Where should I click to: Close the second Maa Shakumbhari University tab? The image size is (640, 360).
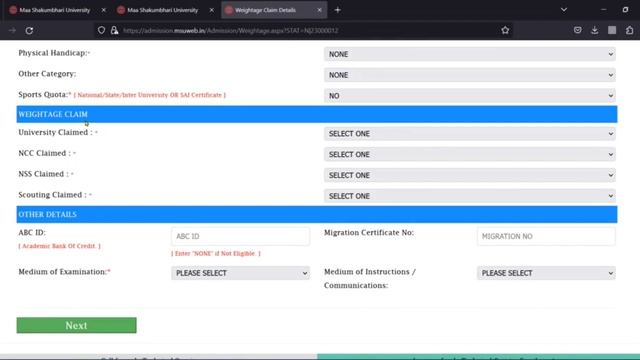[211, 10]
